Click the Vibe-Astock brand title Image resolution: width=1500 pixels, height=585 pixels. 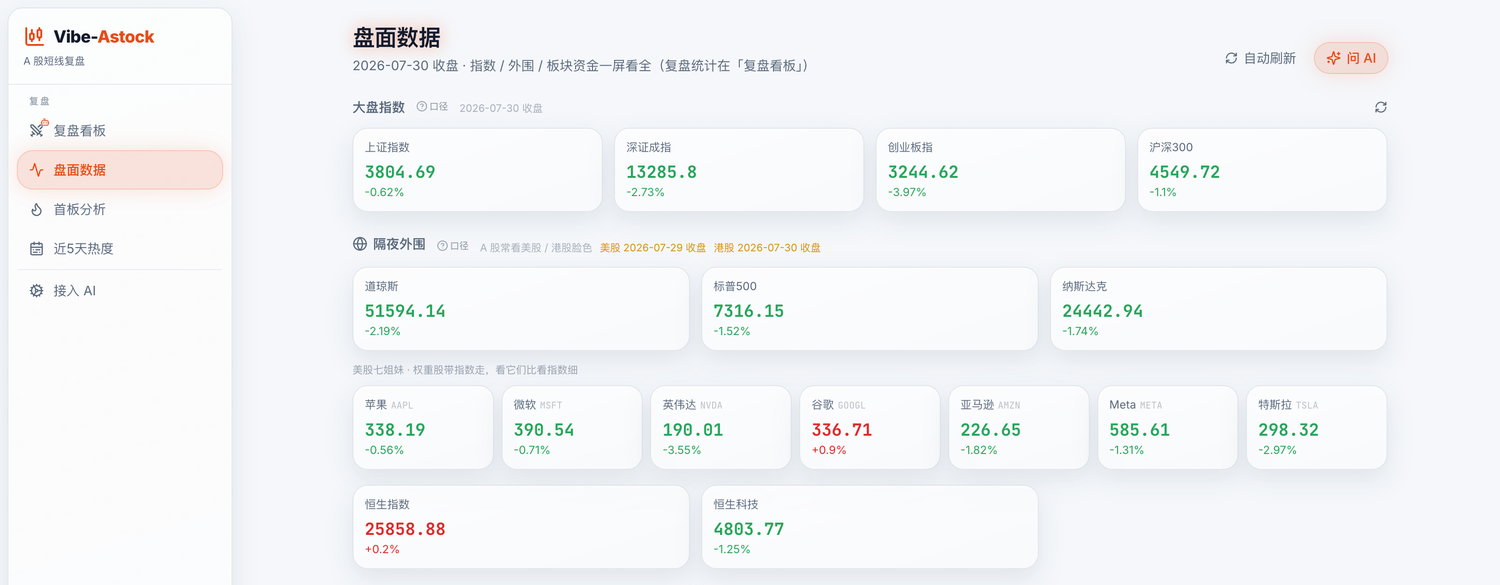click(x=104, y=37)
